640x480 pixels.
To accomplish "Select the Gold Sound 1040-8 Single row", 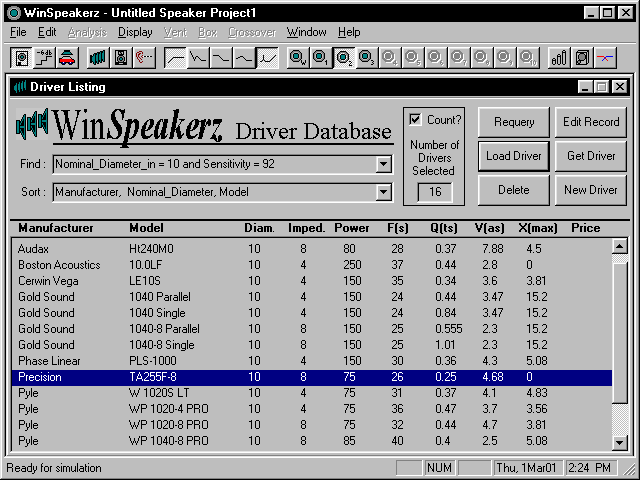I will click(312, 344).
